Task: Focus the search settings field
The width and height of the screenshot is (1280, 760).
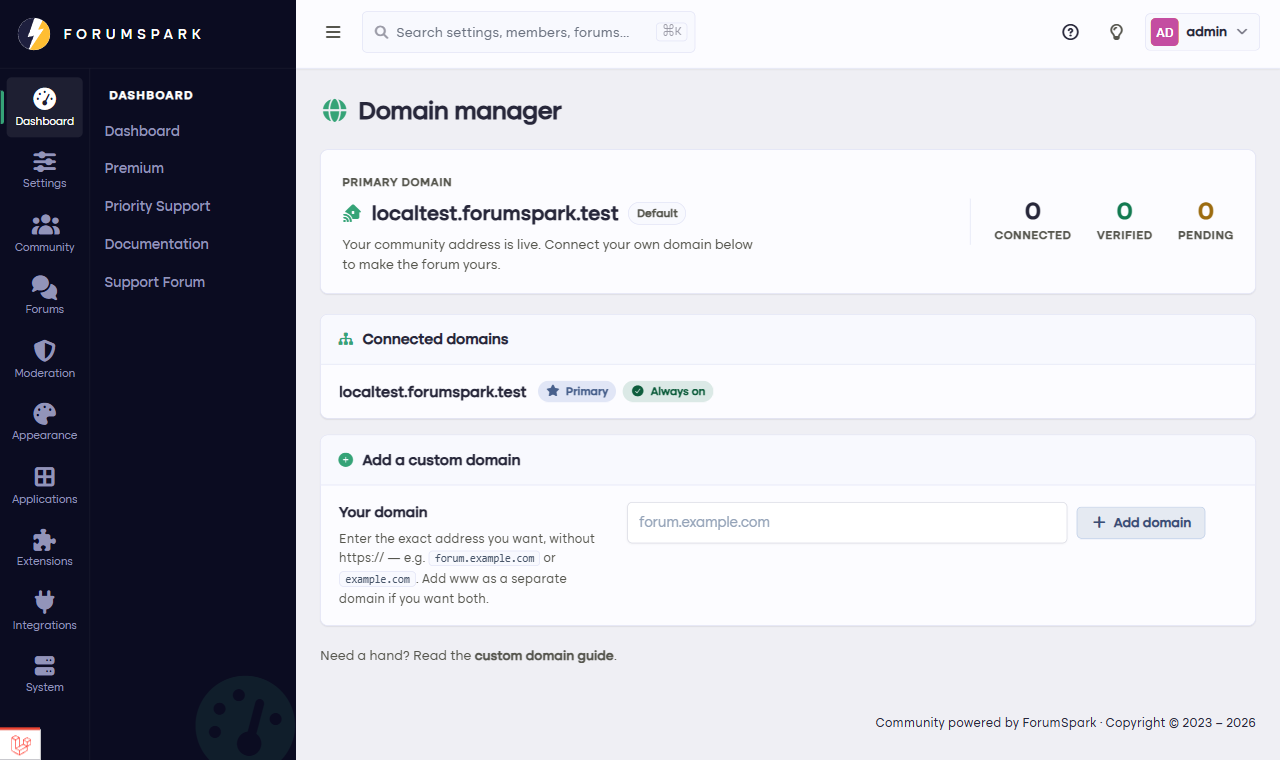Action: (x=528, y=32)
